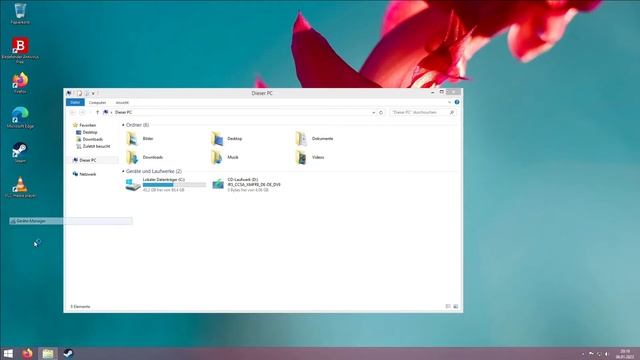Image resolution: width=640 pixels, height=360 pixels.
Task: Expand the ribbon with the chevron
Action: (449, 102)
